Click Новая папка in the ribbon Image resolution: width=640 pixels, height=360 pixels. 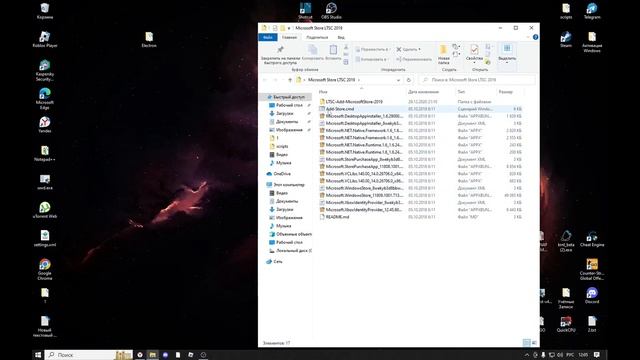click(444, 55)
